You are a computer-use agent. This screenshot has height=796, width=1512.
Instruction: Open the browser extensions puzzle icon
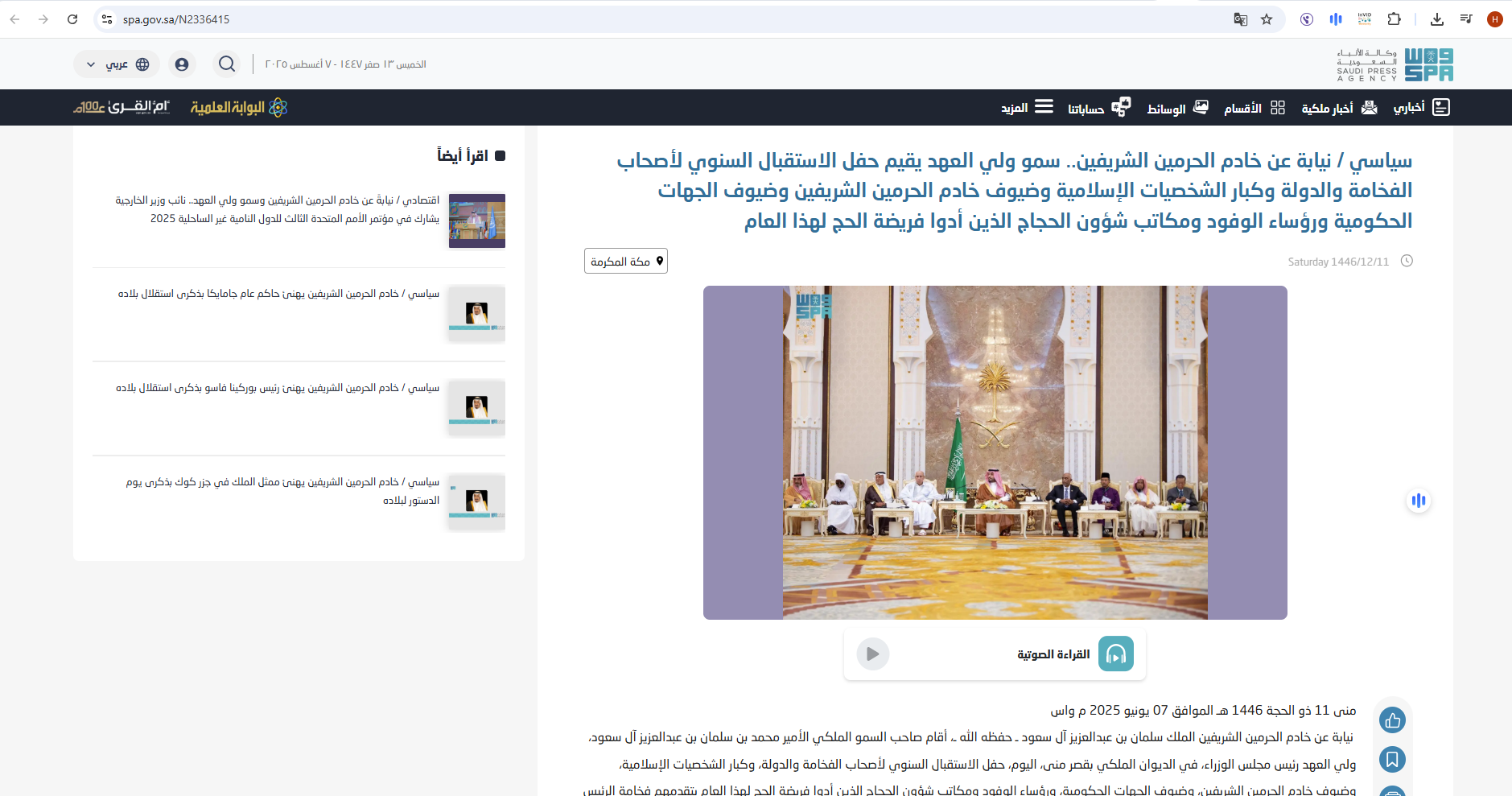1395,19
